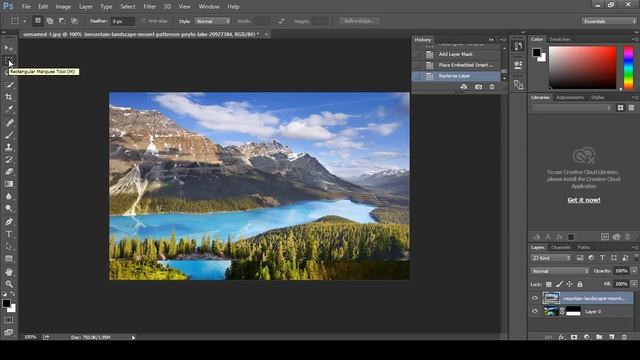
Task: Create new document from current state
Action: pyautogui.click(x=464, y=87)
